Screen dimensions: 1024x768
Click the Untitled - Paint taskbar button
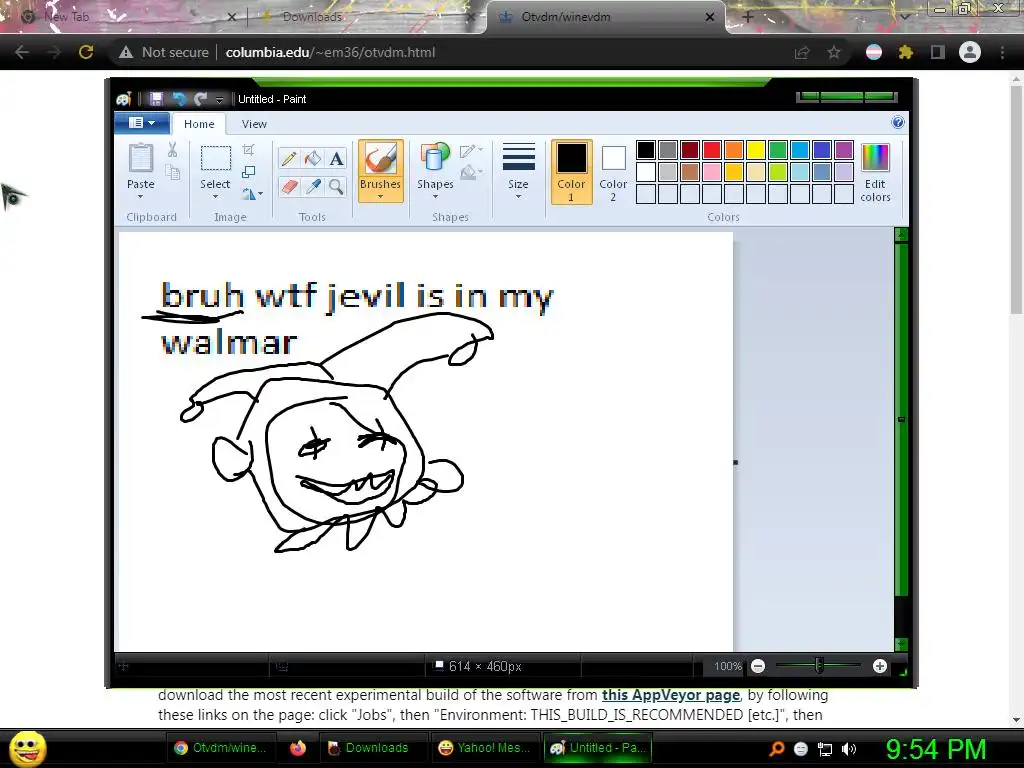(x=598, y=748)
